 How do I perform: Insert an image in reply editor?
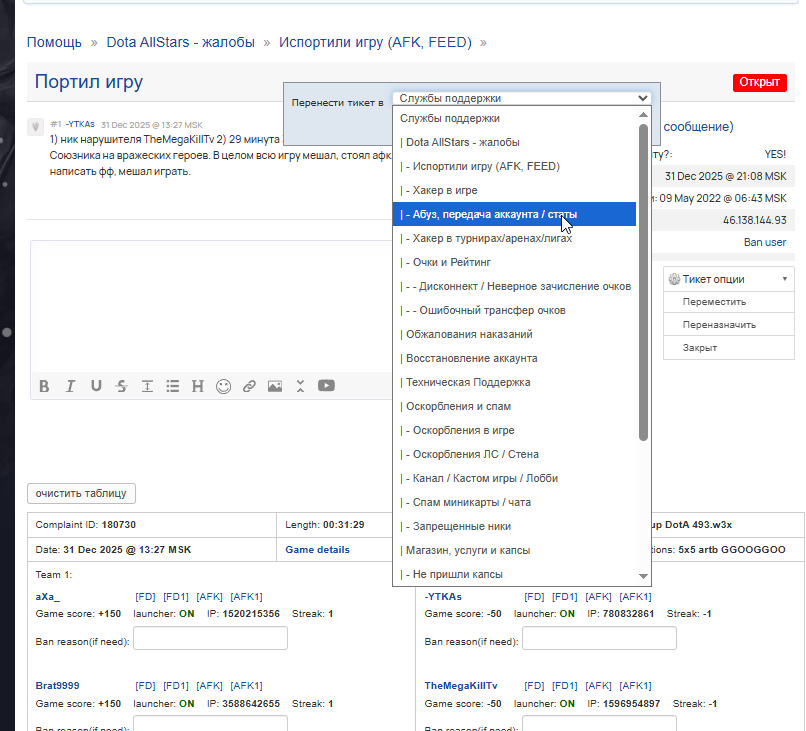pyautogui.click(x=275, y=386)
